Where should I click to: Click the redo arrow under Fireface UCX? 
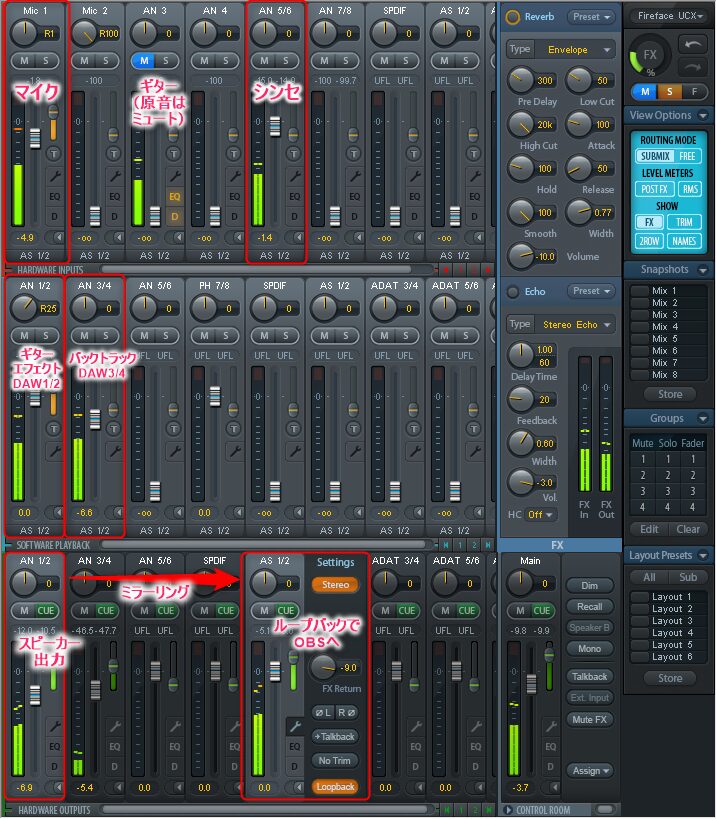tap(692, 67)
